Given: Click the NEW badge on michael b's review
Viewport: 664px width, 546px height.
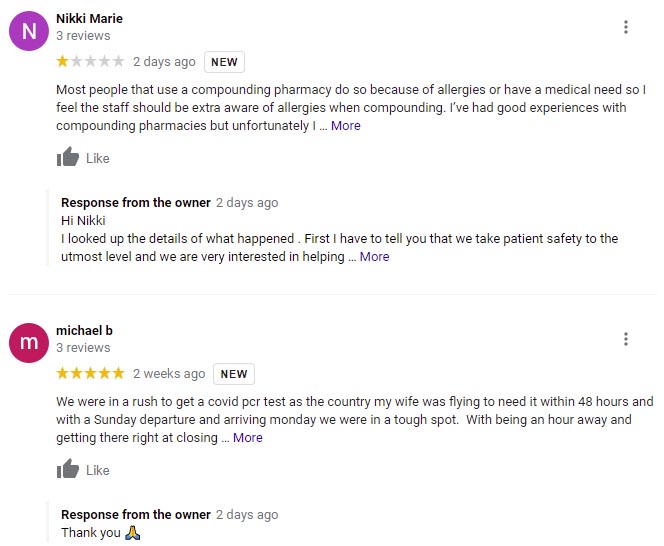Looking at the screenshot, I should click(x=234, y=374).
